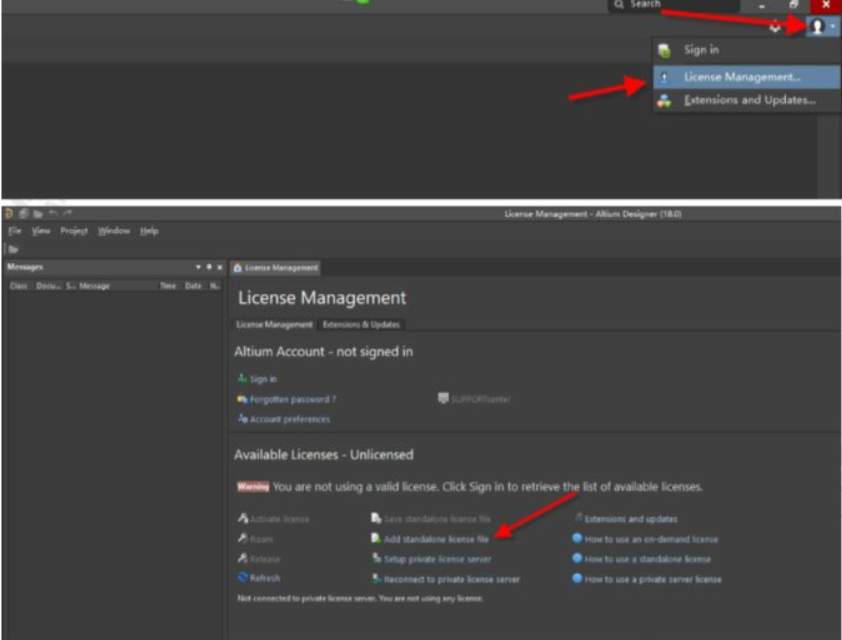Open the Project menu

pos(74,231)
